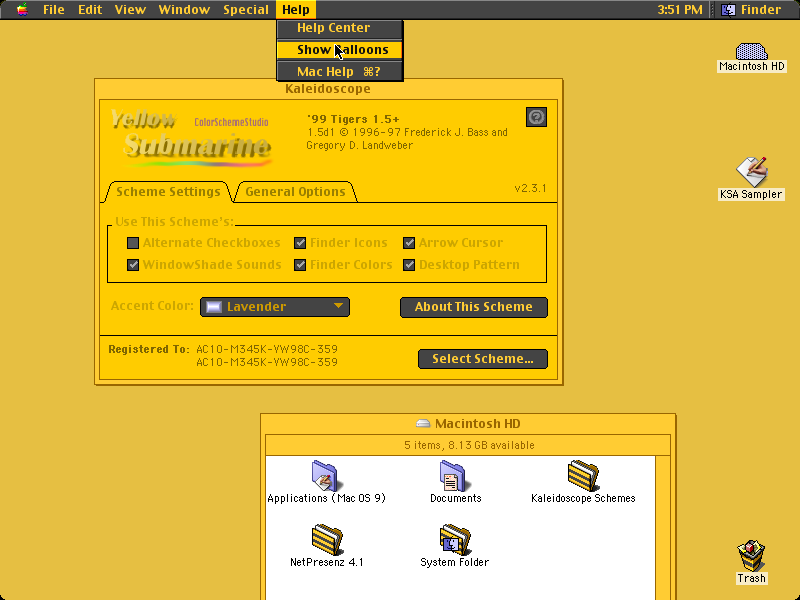Select the KSA Sampler desktop icon
800x600 pixels.
[751, 171]
